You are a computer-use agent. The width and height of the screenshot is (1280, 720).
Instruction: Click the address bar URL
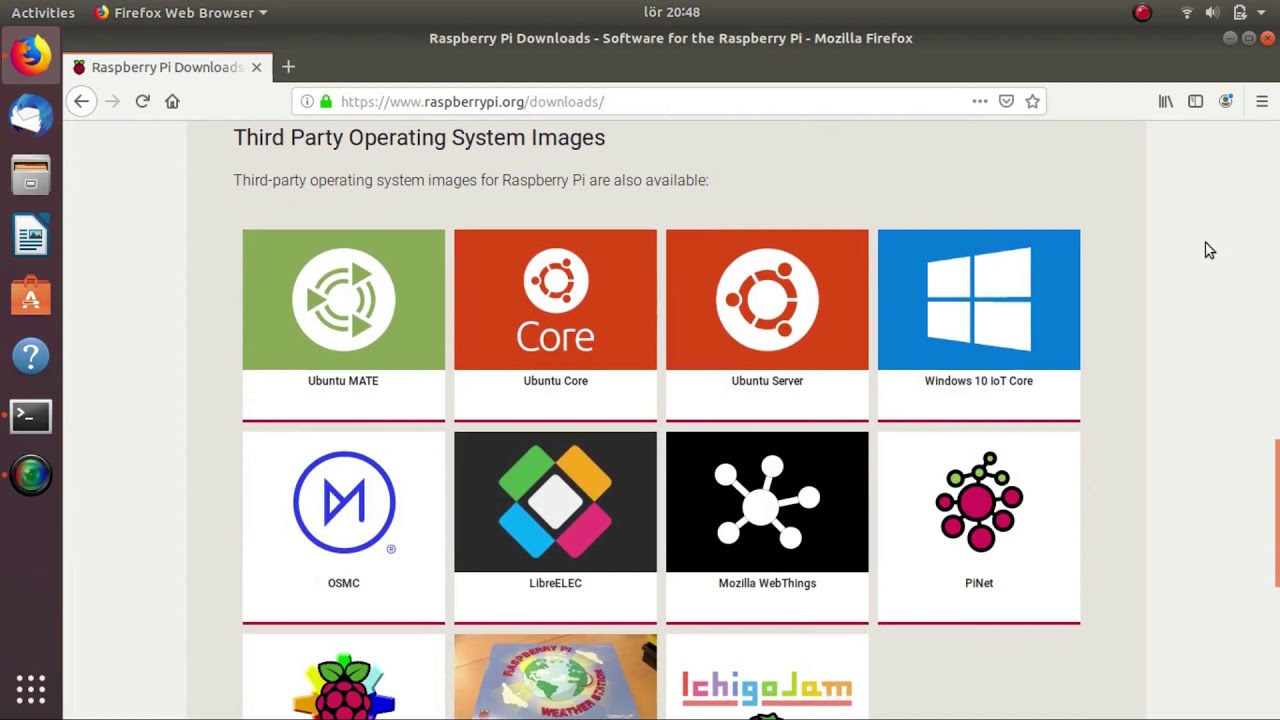point(472,101)
